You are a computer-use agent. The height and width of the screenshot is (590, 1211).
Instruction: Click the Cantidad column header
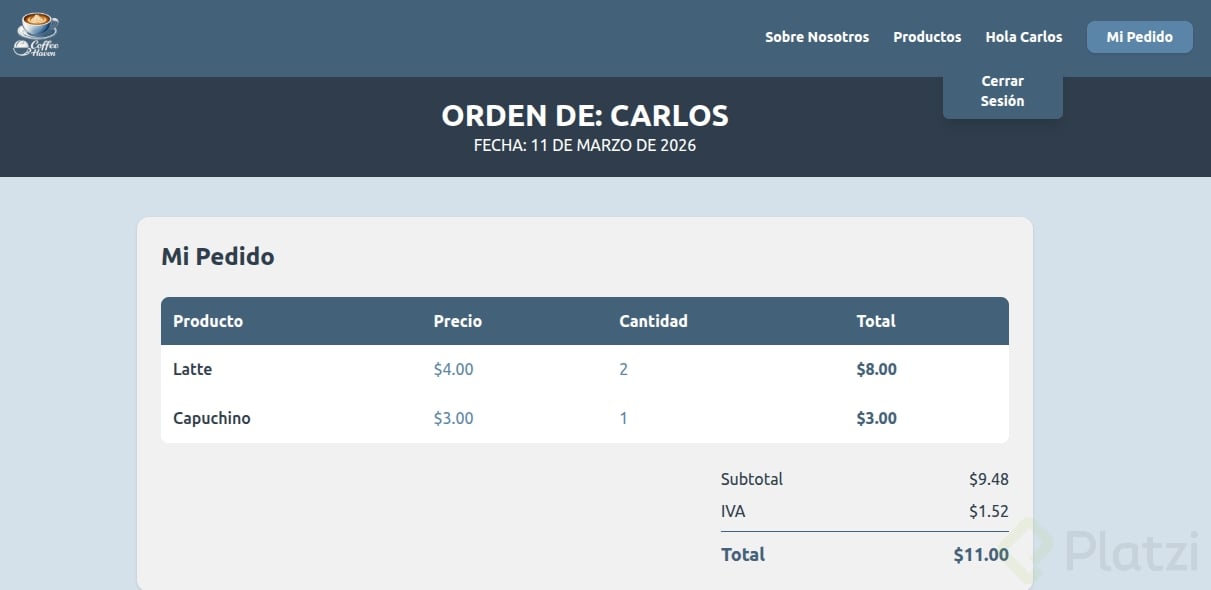coord(653,321)
